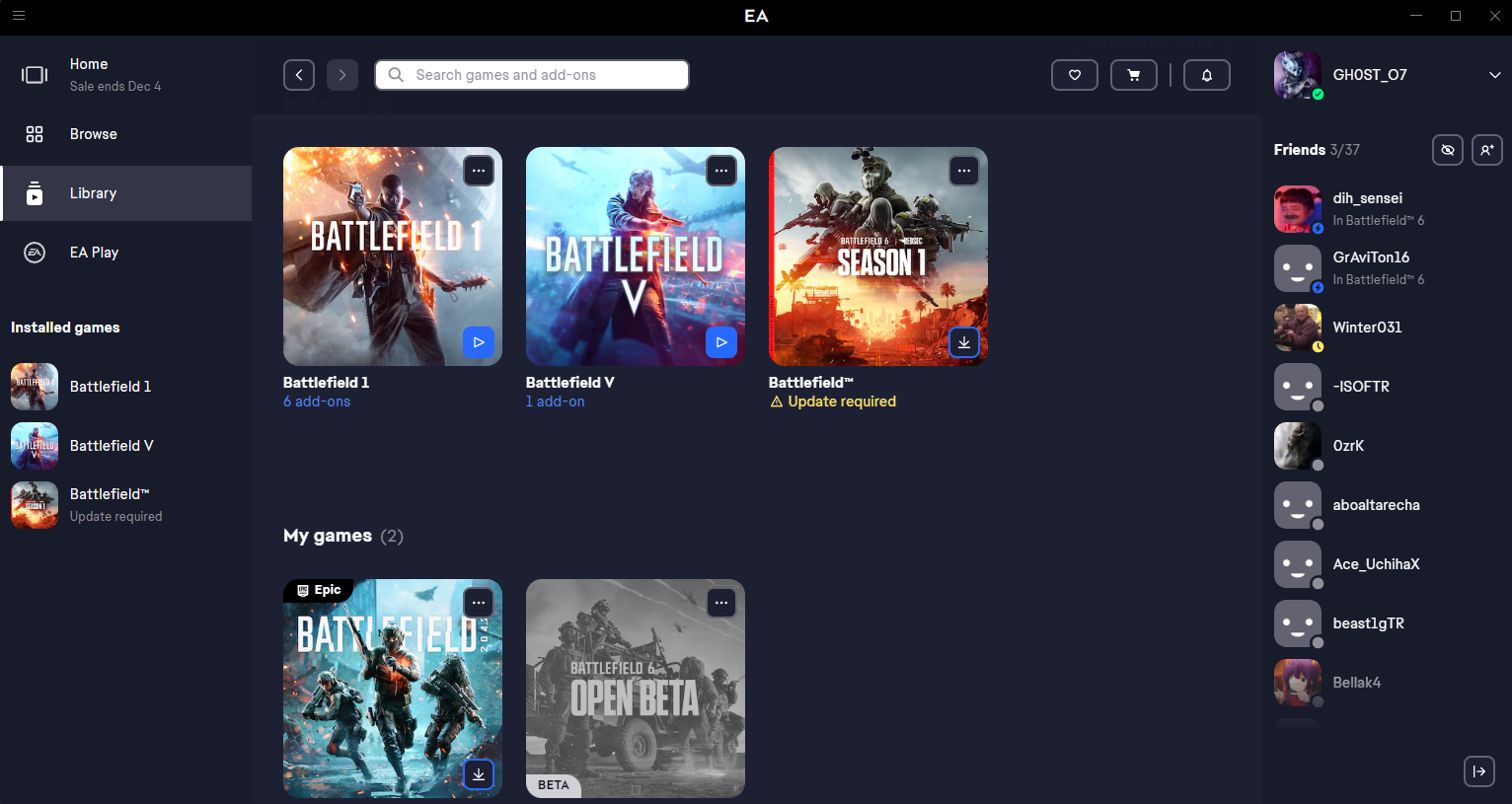This screenshot has height=804, width=1512.
Task: Open the Battlefield 2042 Epic cover art
Action: click(x=393, y=689)
